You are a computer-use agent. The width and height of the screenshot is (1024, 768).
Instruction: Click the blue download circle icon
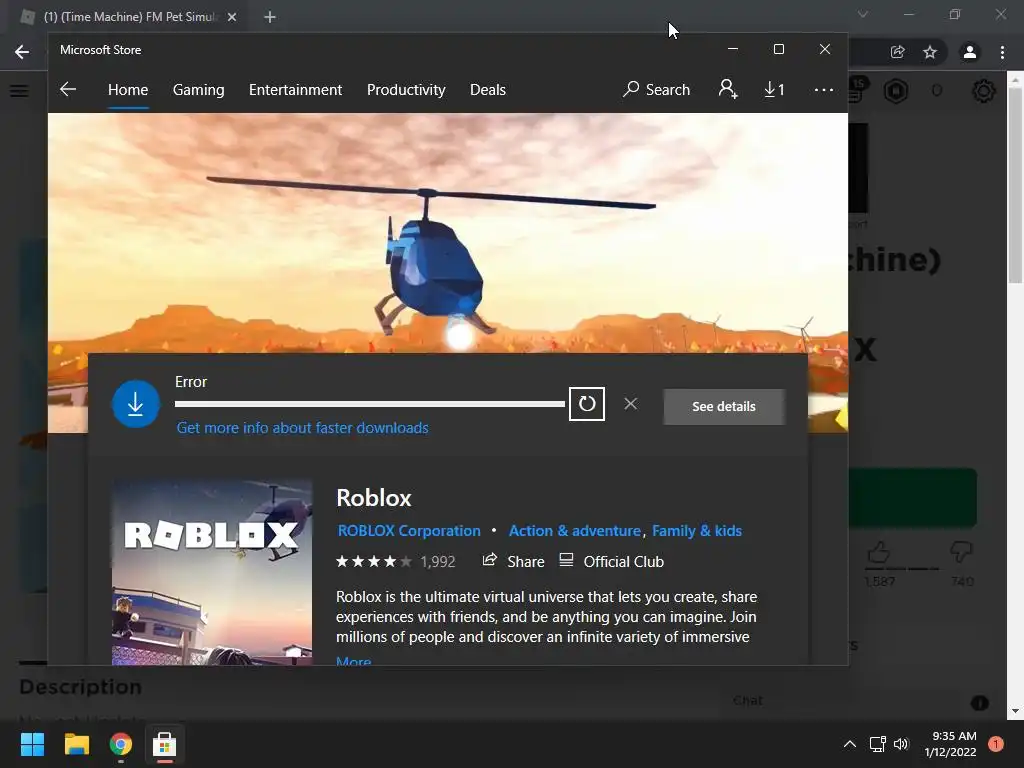point(136,404)
